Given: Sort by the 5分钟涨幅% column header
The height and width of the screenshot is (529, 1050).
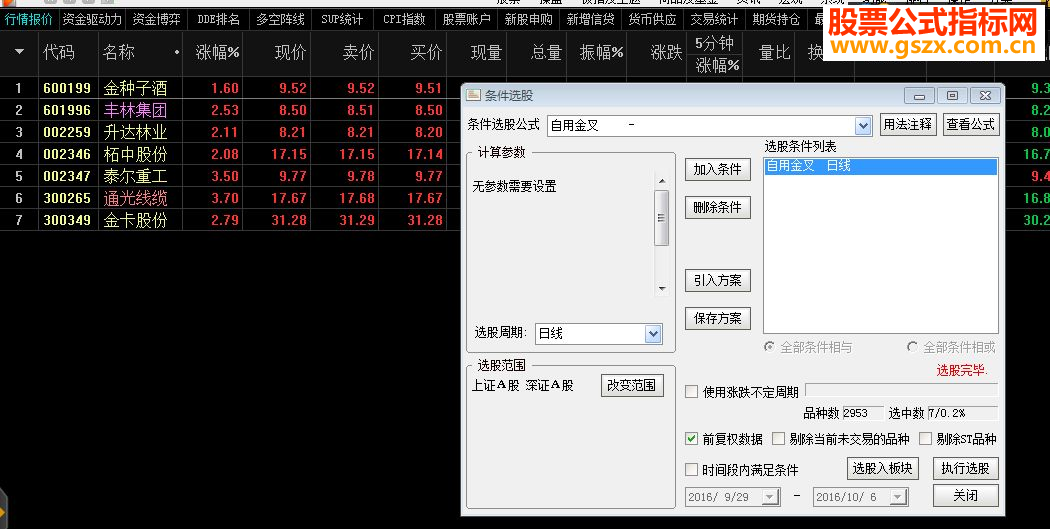Looking at the screenshot, I should 715,54.
